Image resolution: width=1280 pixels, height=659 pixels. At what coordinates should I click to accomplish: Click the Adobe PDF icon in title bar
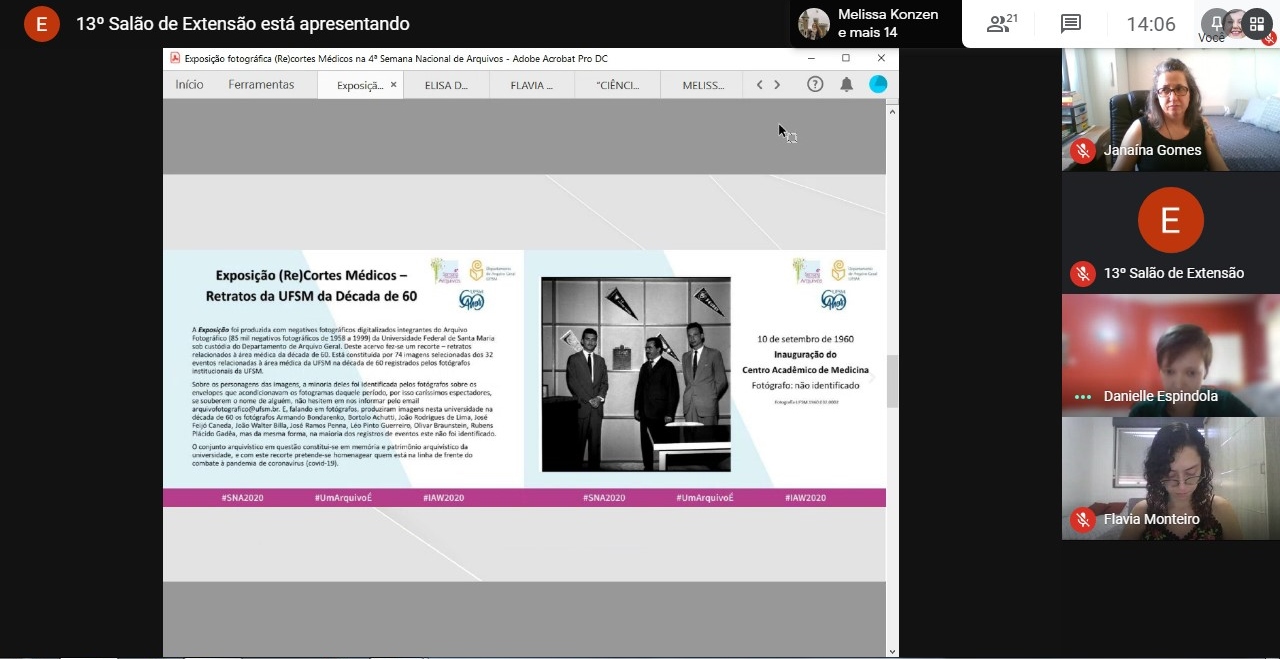coord(175,58)
